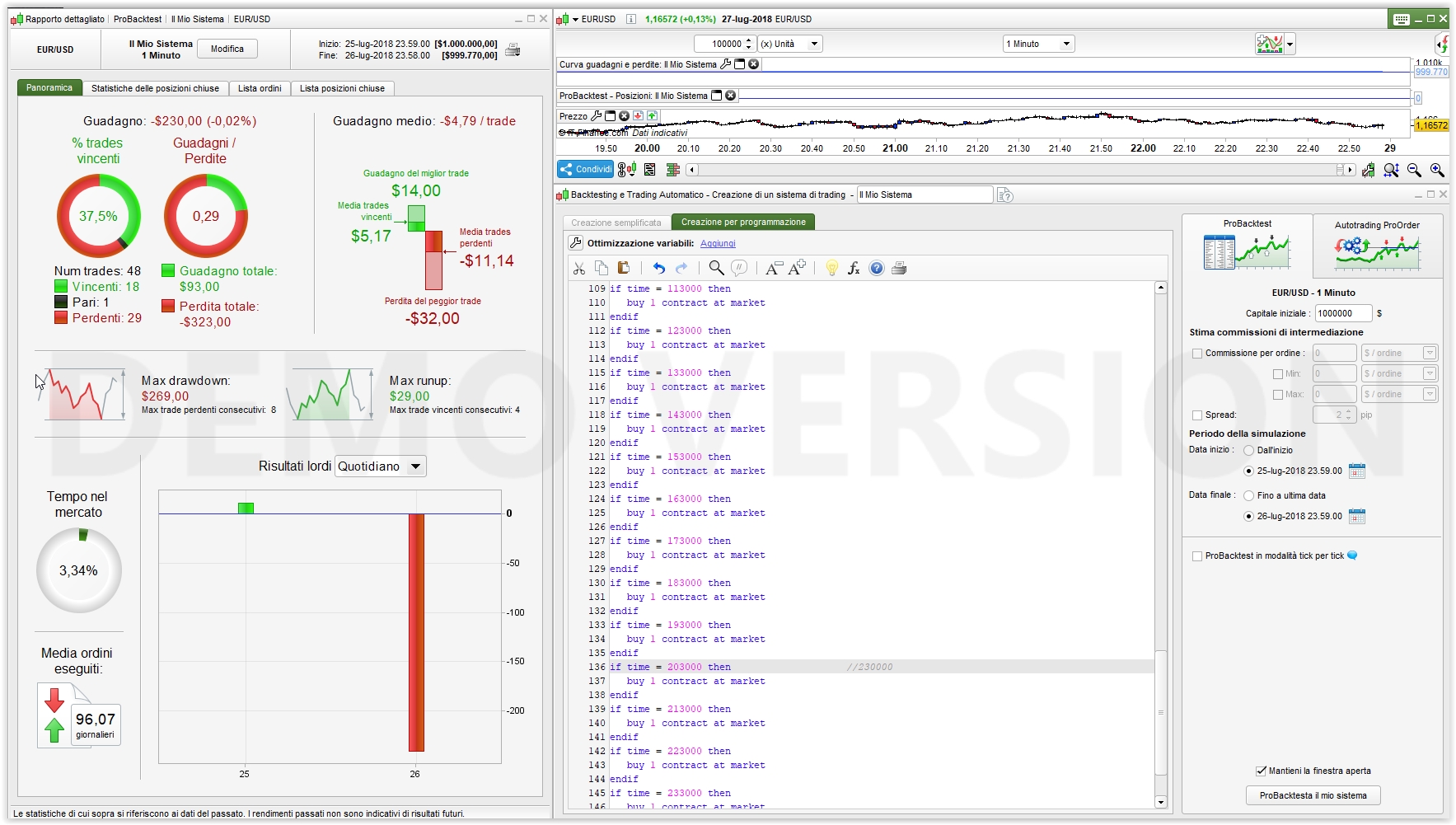
Task: Expand the Quotidiano results dropdown
Action: pyautogui.click(x=381, y=466)
